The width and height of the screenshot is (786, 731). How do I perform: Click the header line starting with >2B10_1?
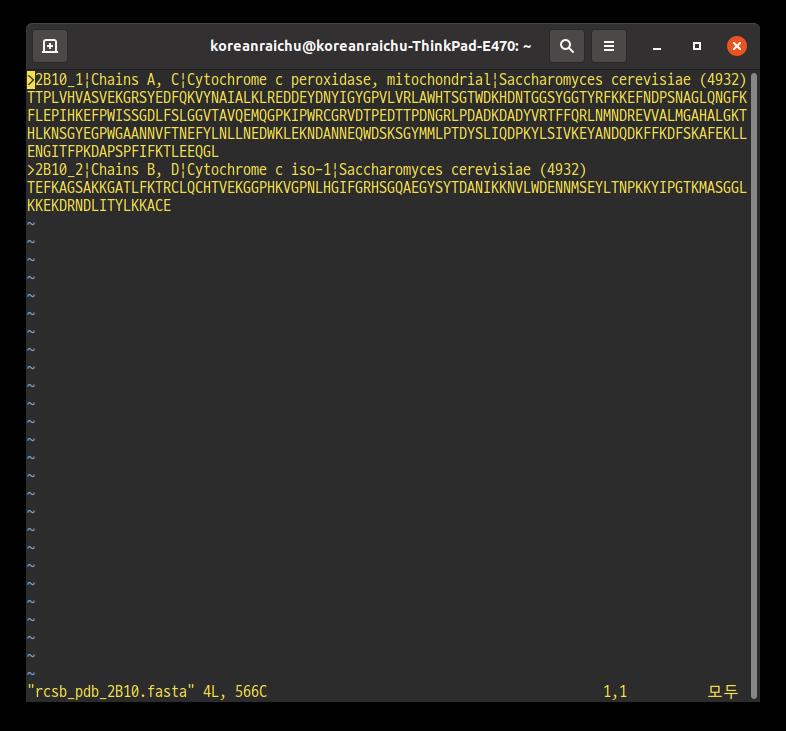(386, 80)
